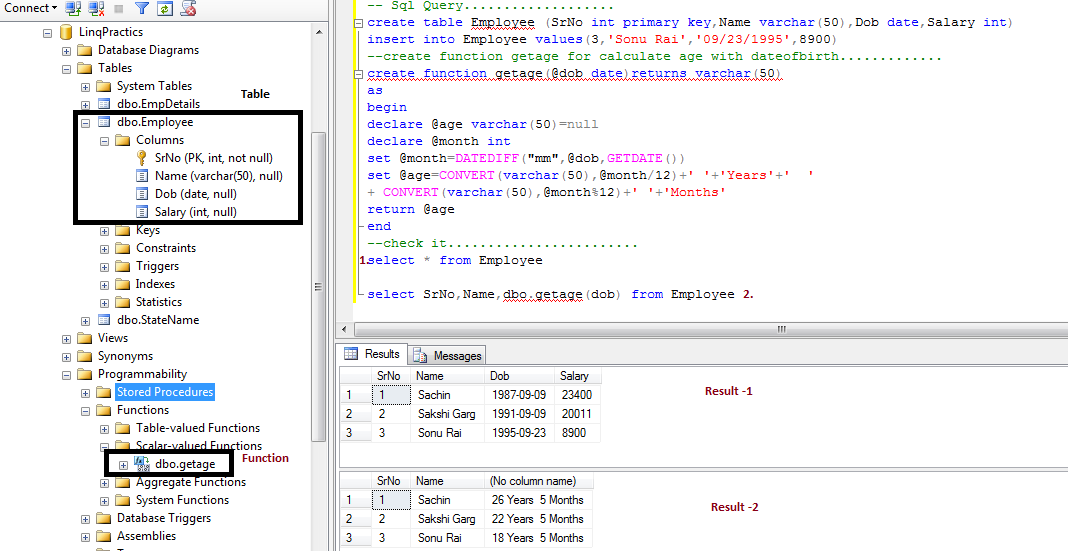This screenshot has height=551, width=1068.
Task: Click the dbo.getage function icon
Action: pos(142,464)
